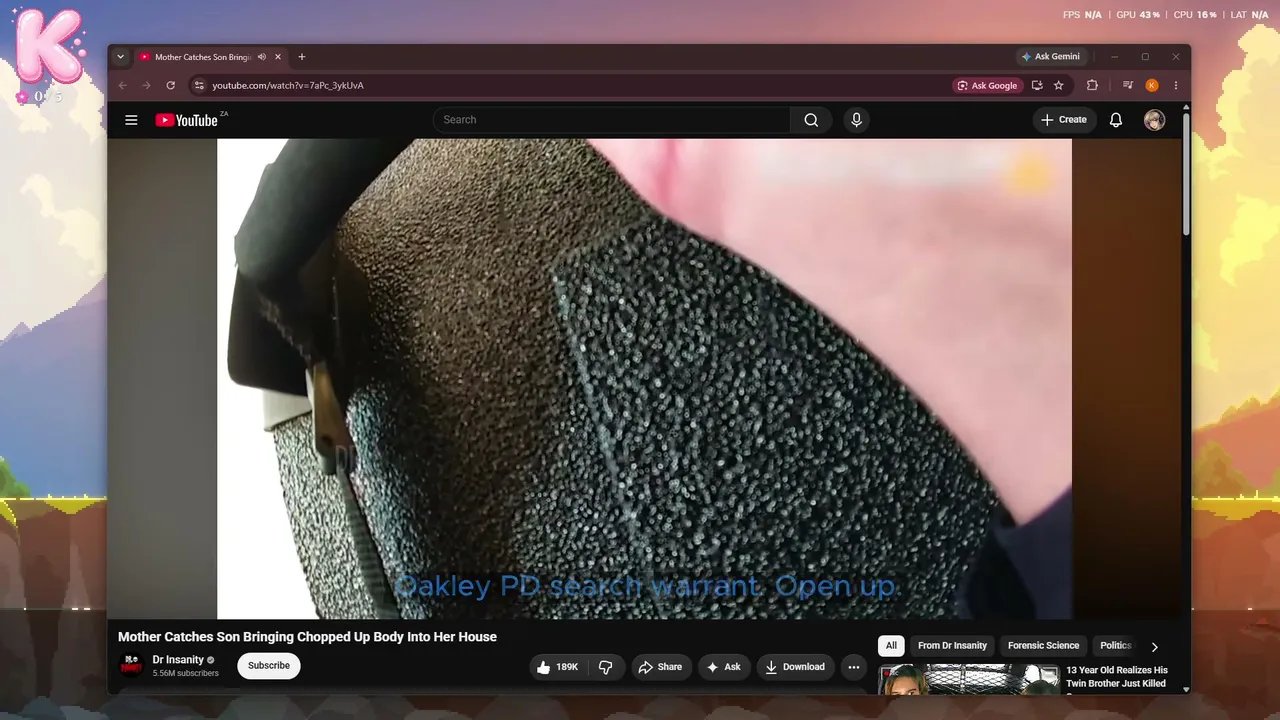This screenshot has height=720, width=1280.
Task: Open the YouTube account avatar menu
Action: click(x=1154, y=120)
